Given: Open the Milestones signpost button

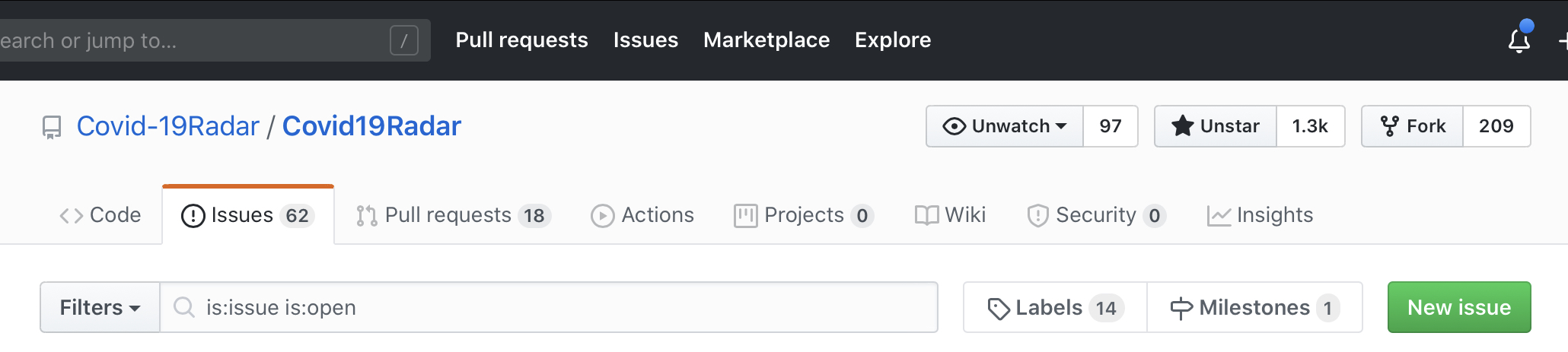Looking at the screenshot, I should coord(1254,307).
